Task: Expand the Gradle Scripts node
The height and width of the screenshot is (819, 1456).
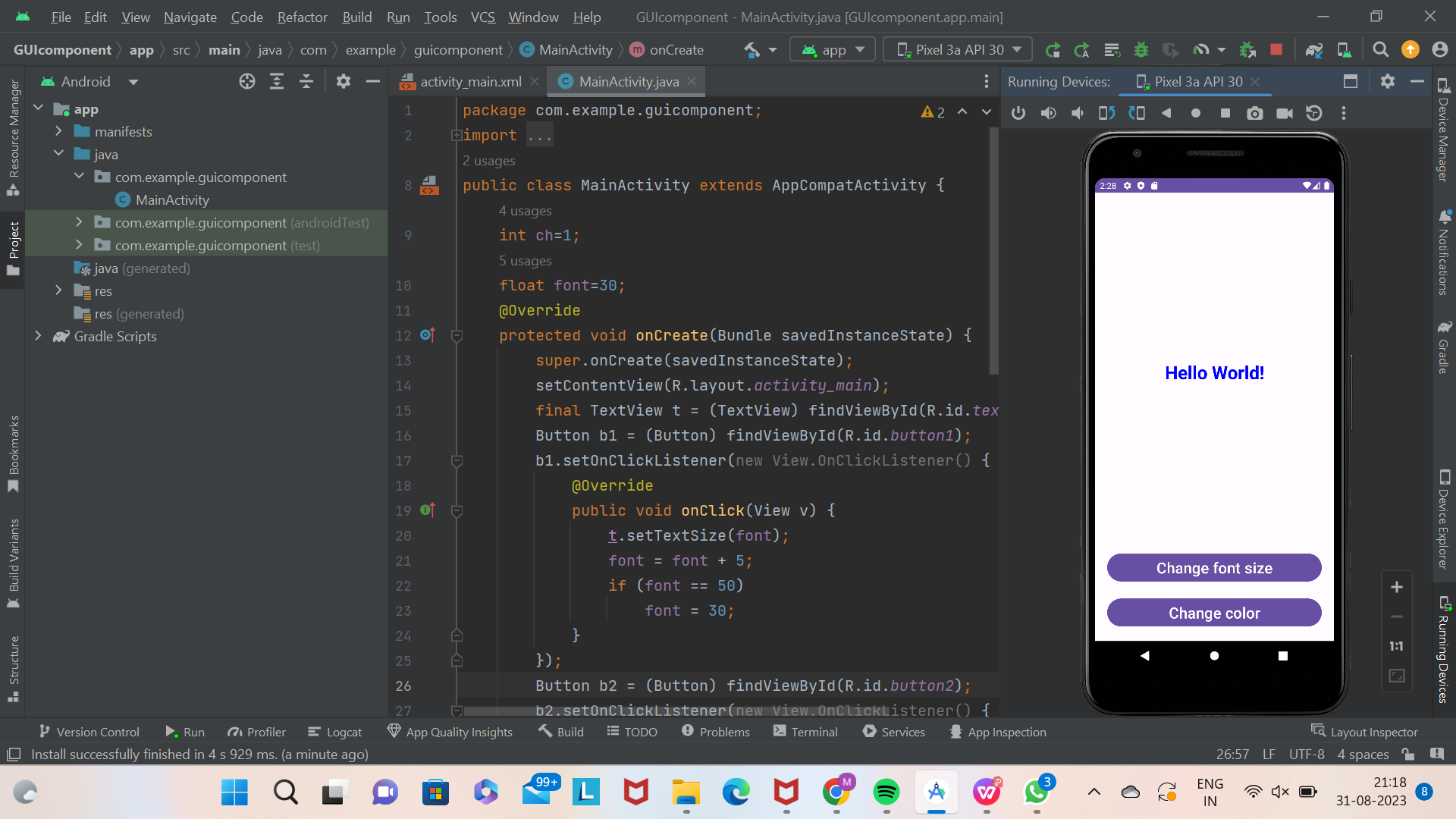Action: pos(39,336)
